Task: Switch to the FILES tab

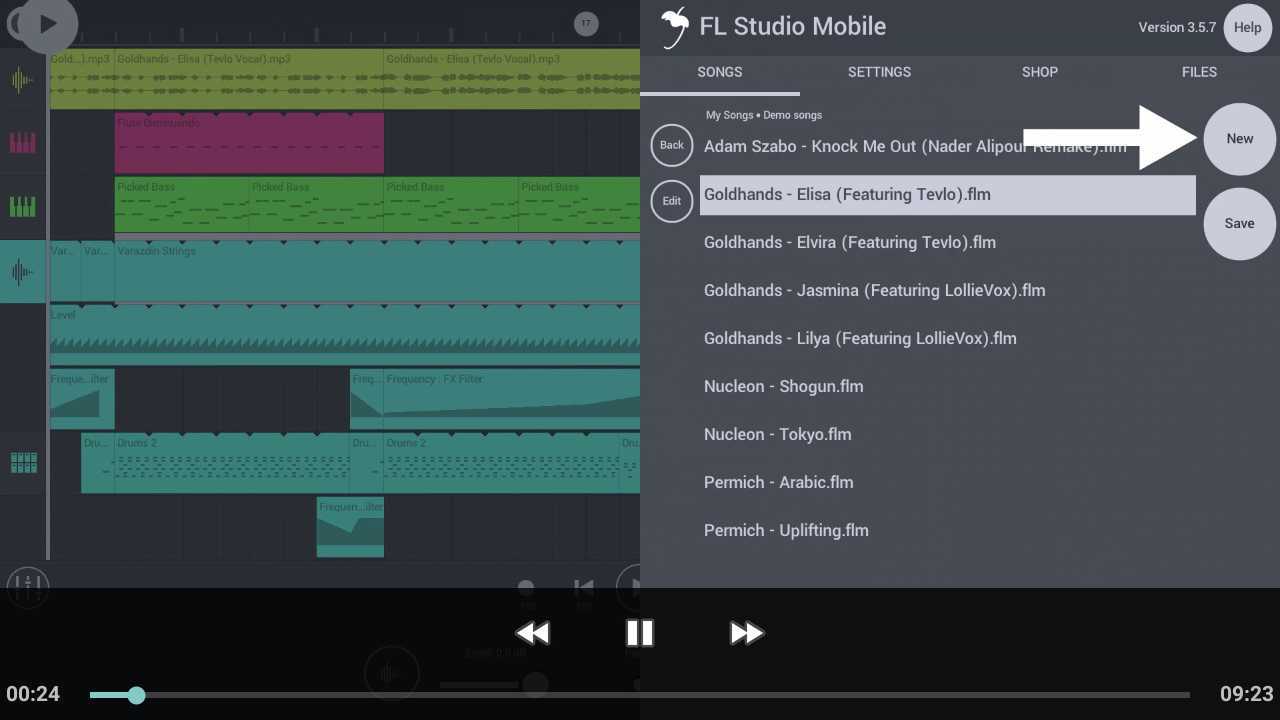Action: point(1199,72)
